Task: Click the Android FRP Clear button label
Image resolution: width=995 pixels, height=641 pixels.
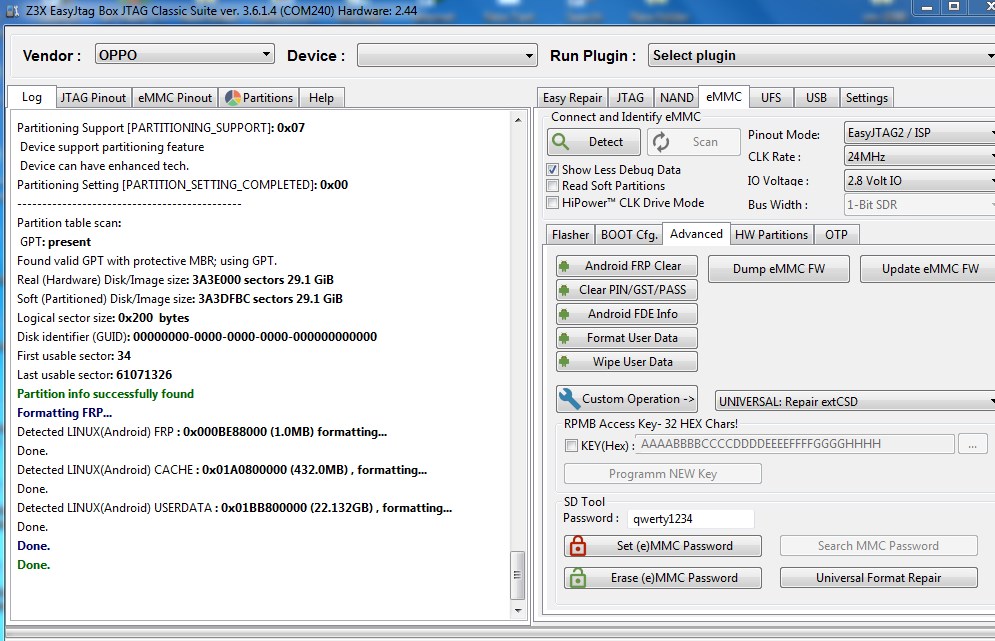Action: [633, 266]
